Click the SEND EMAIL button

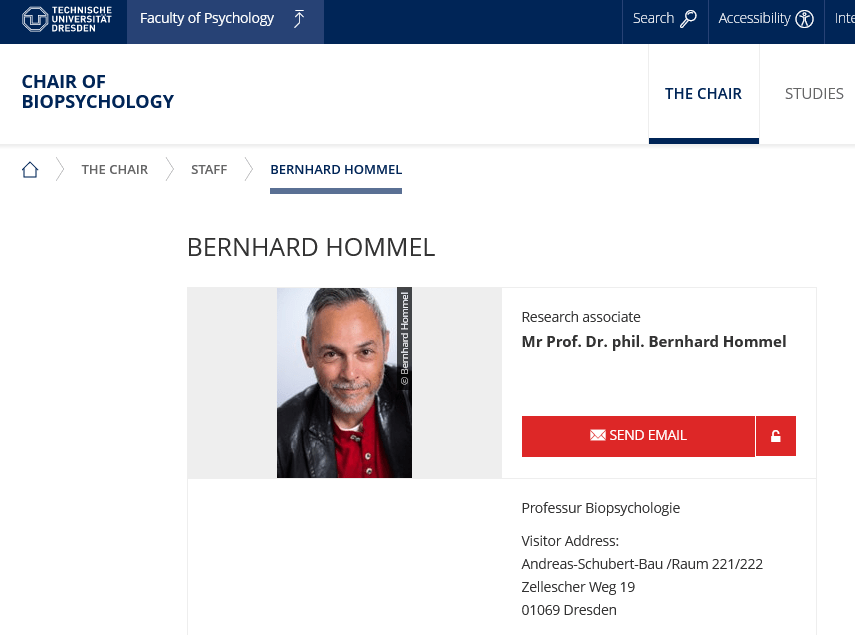pyautogui.click(x=638, y=436)
